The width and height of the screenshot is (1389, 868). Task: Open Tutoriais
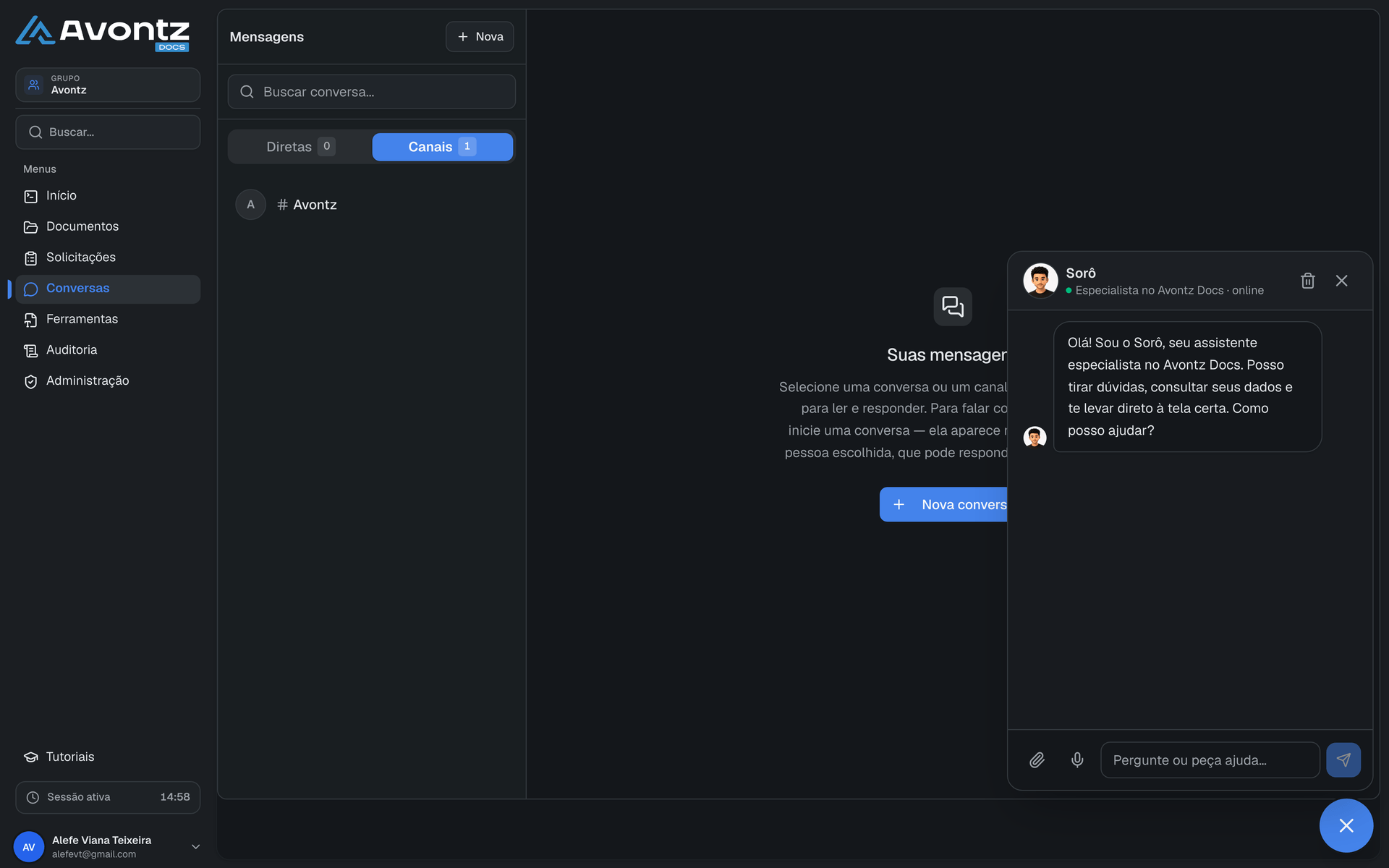point(108,757)
